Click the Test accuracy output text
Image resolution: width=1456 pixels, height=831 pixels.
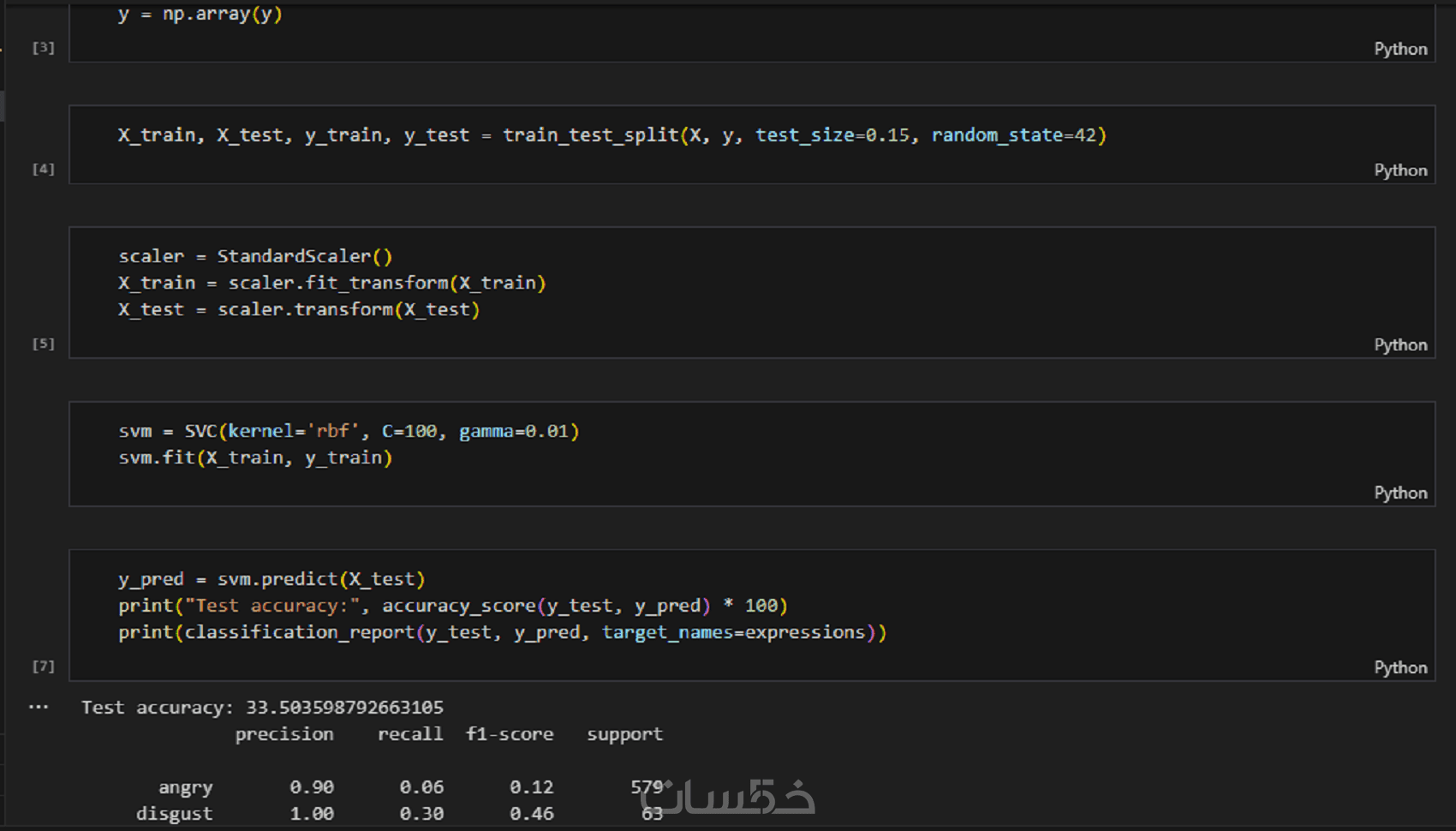pos(262,708)
